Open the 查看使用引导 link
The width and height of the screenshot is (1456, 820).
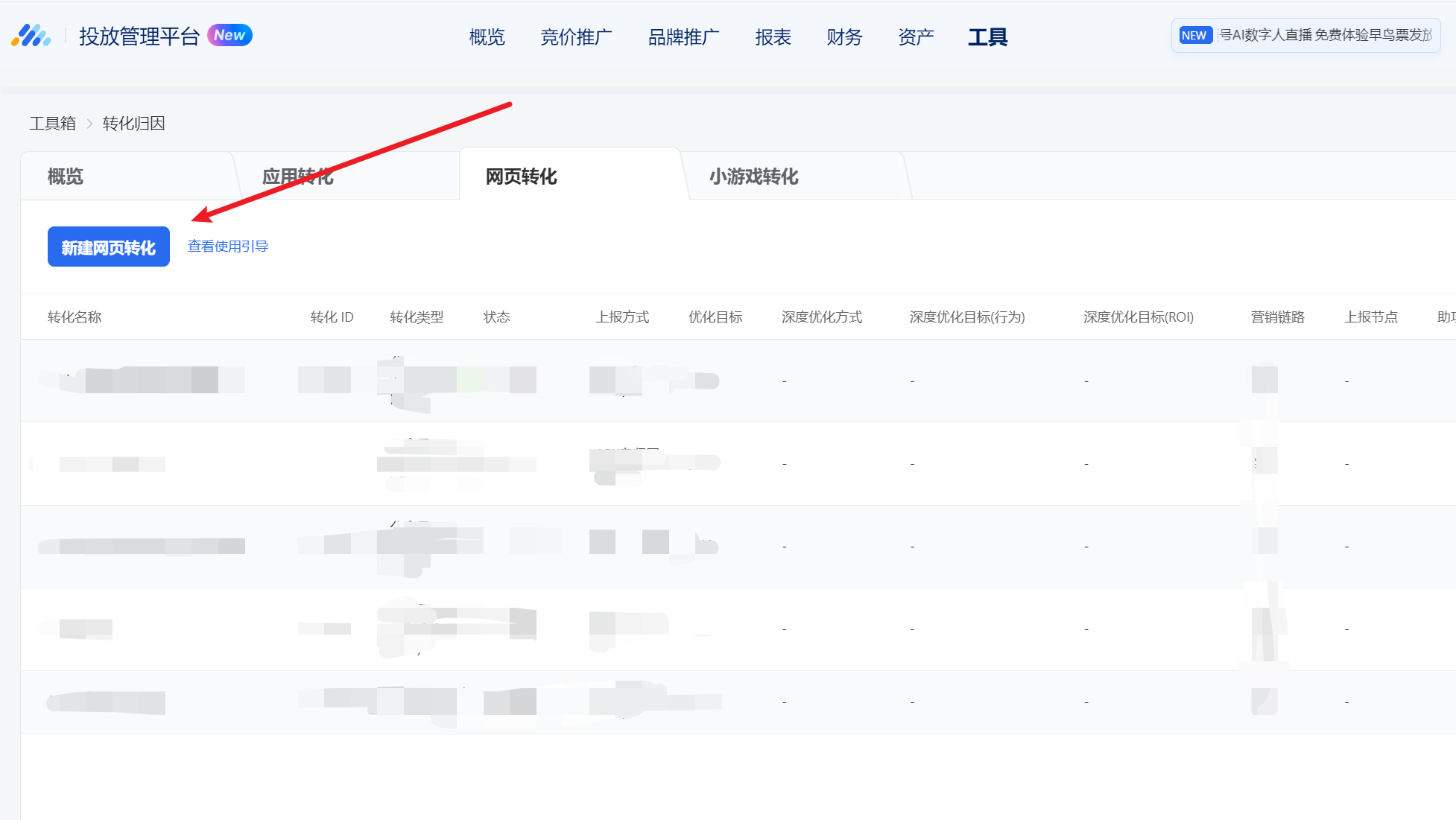(x=227, y=247)
